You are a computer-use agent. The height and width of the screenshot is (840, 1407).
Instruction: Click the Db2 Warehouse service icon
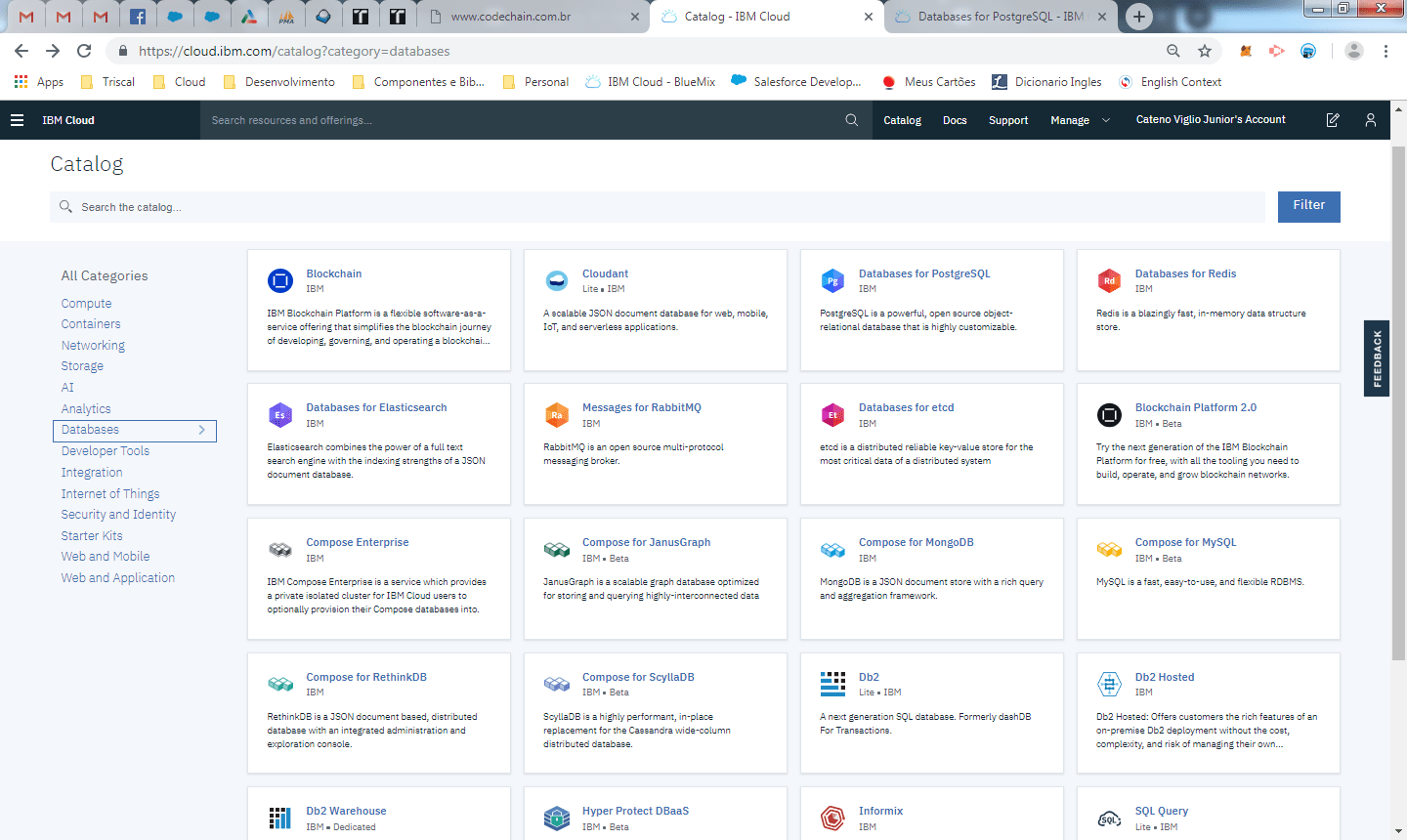(x=280, y=819)
